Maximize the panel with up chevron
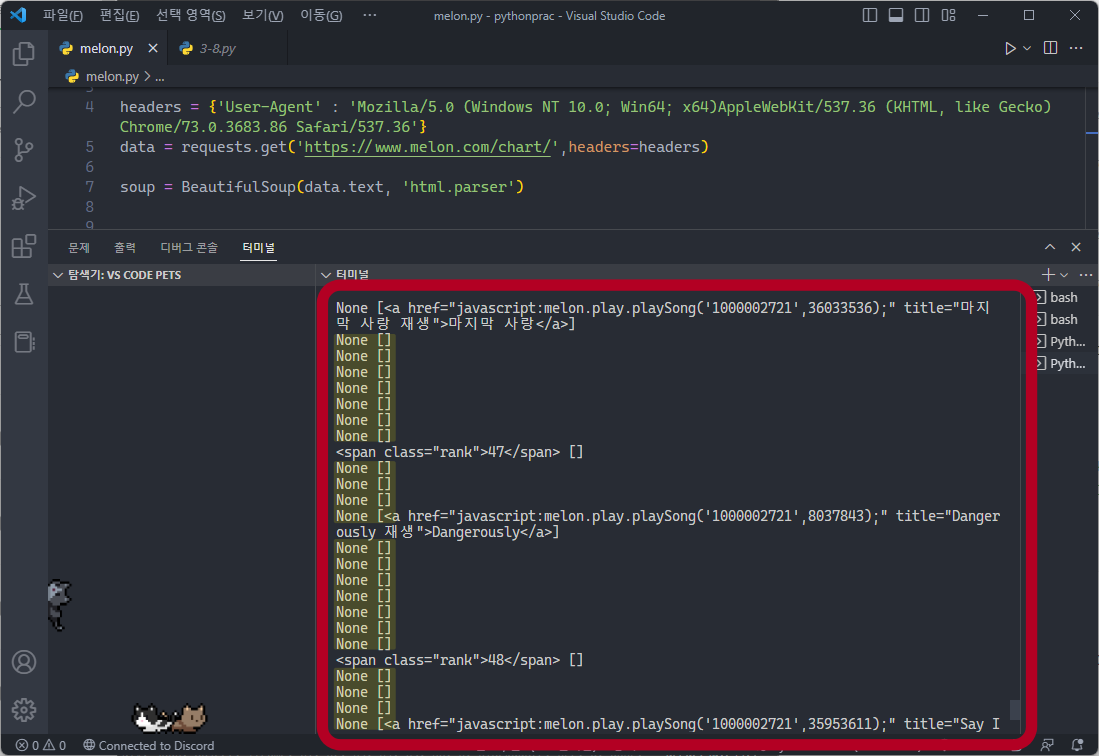Image resolution: width=1099 pixels, height=756 pixels. (1049, 247)
